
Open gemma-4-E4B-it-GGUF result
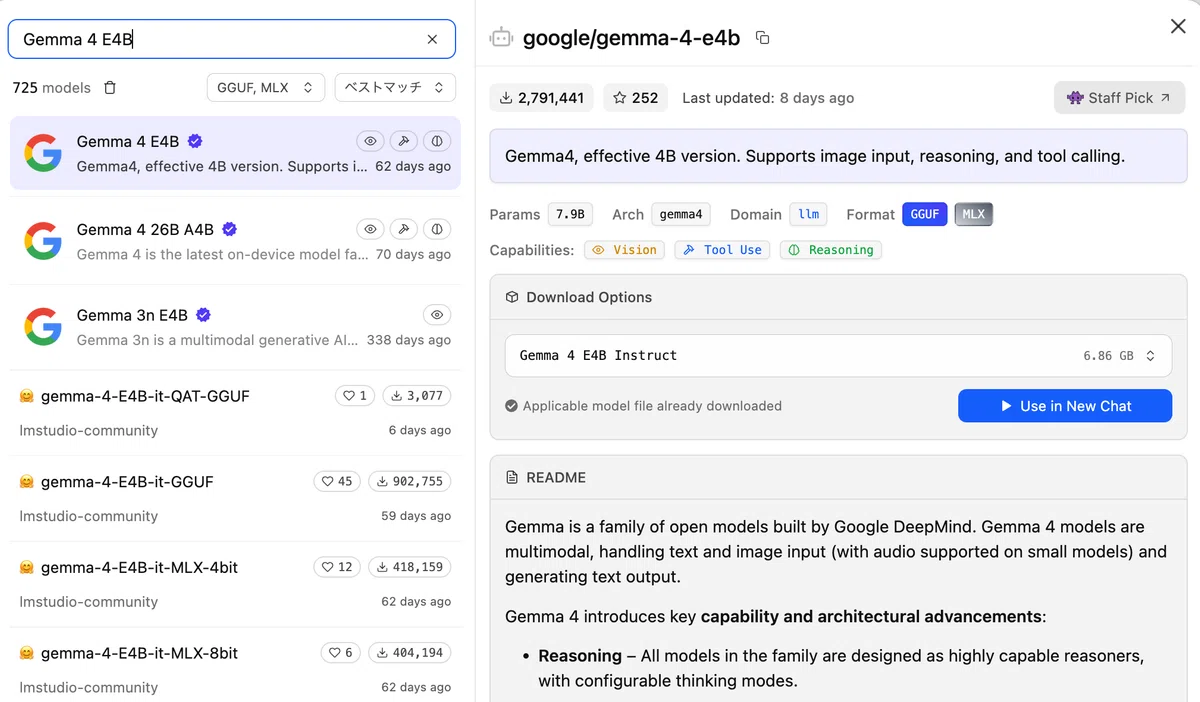(x=235, y=498)
